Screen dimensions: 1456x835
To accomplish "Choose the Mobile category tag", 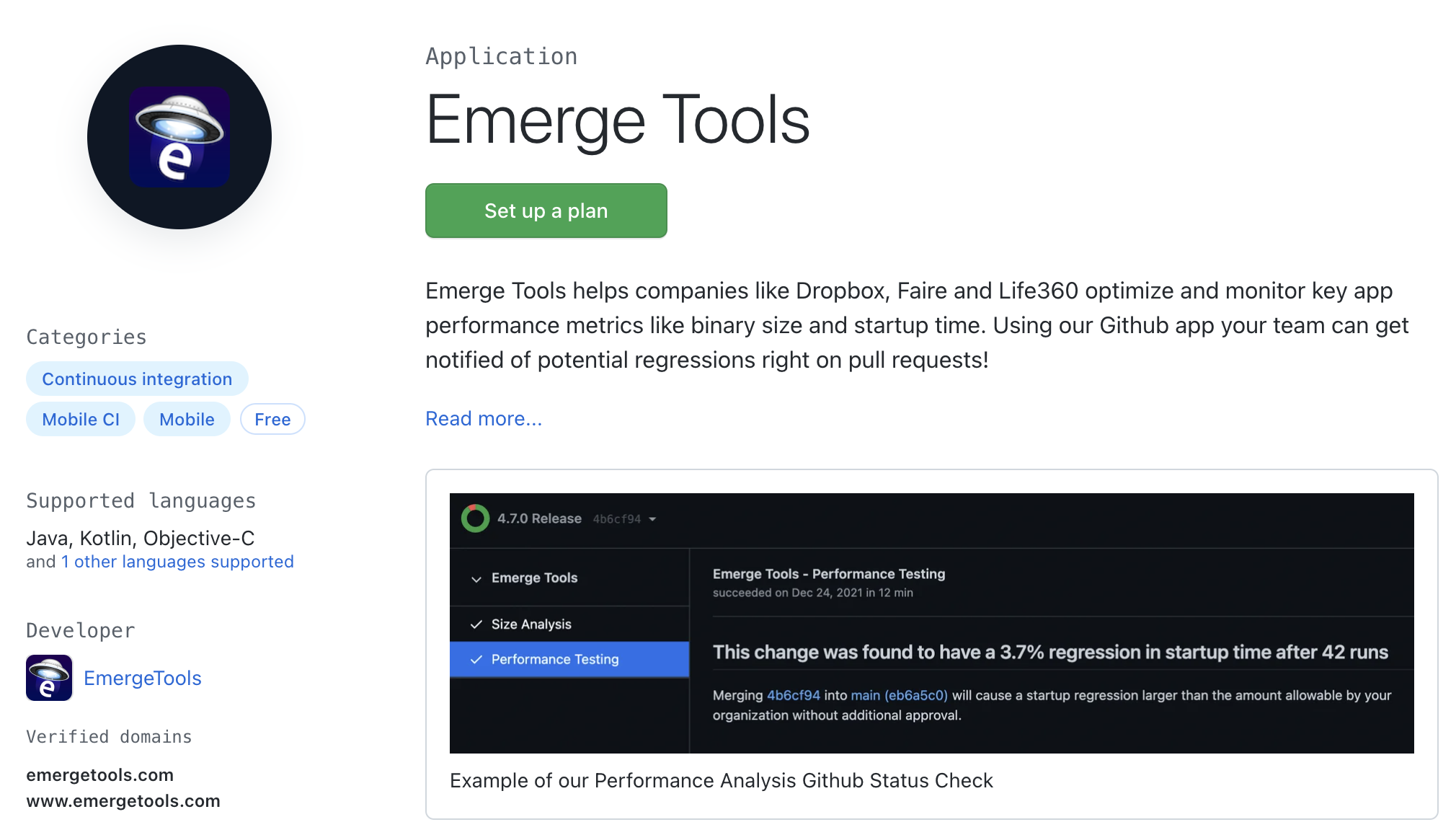I will (187, 419).
